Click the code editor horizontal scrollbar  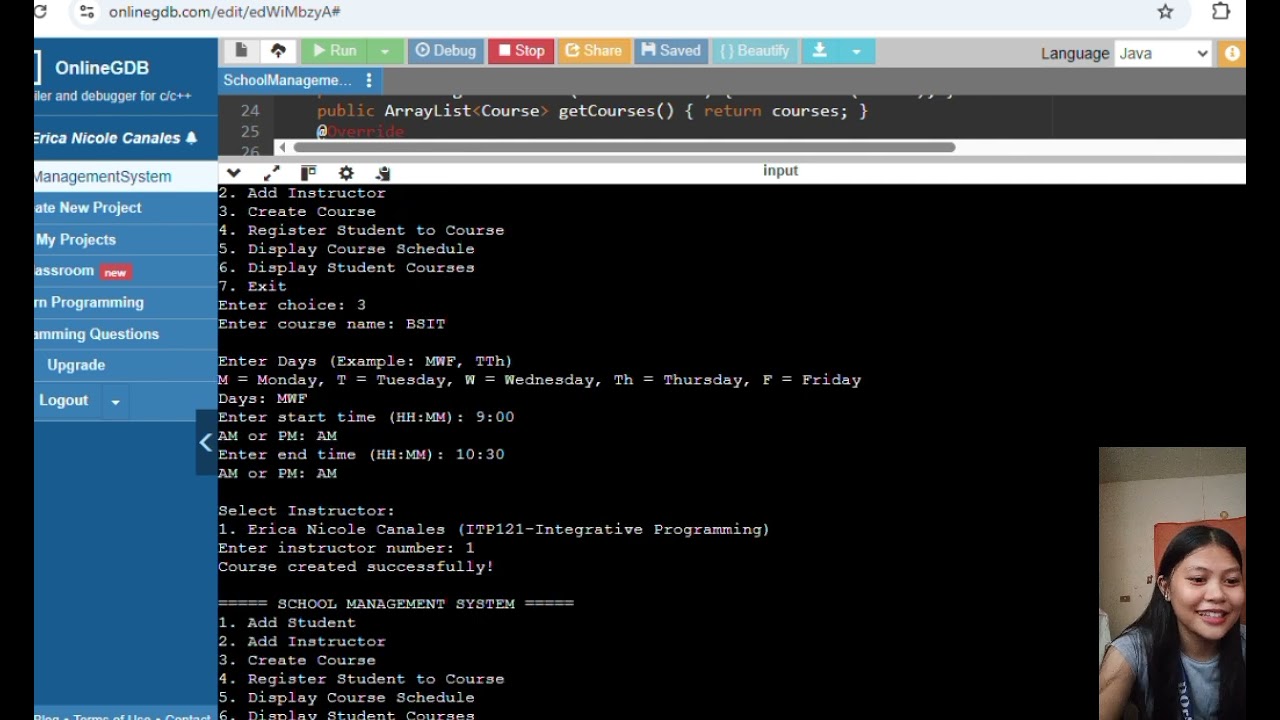click(x=624, y=148)
